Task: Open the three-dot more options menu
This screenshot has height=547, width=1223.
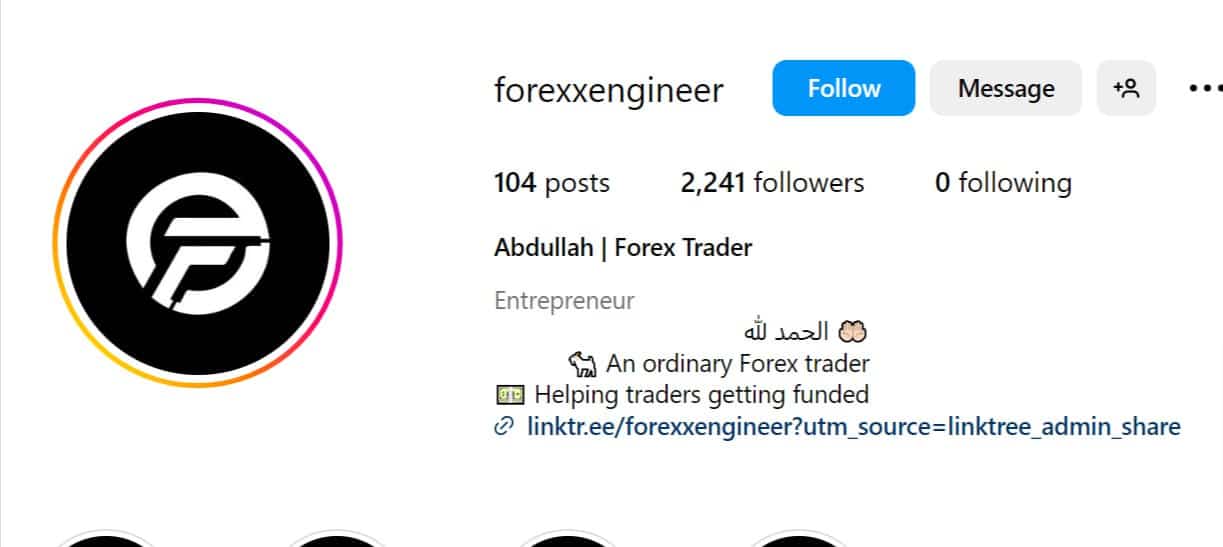Action: (x=1204, y=88)
